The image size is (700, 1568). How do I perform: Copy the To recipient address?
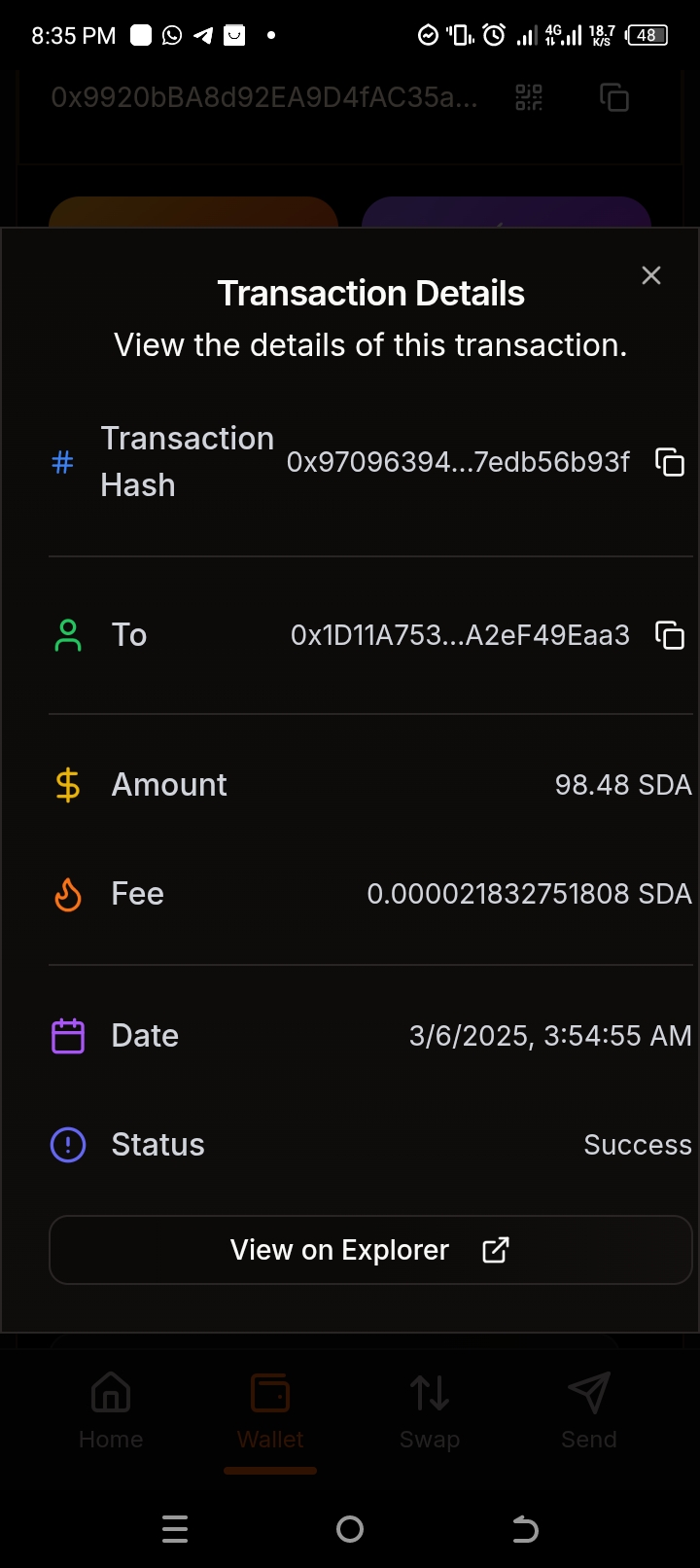pos(670,635)
